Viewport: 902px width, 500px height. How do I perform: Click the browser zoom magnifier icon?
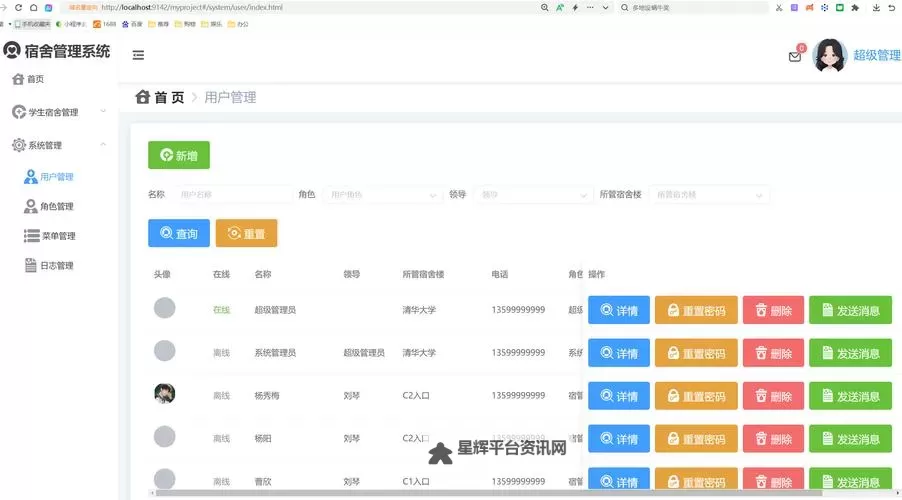(544, 7)
